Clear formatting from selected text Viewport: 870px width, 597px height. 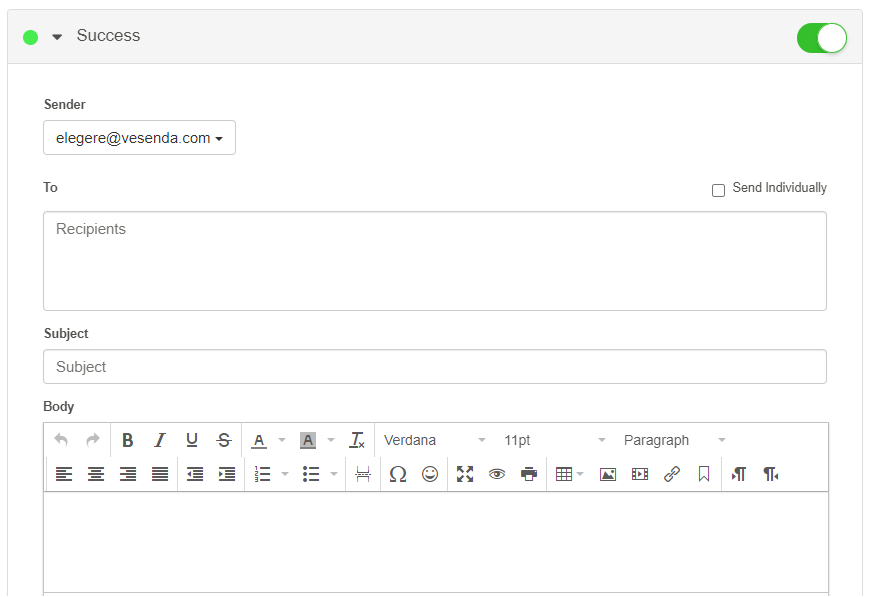[x=357, y=440]
